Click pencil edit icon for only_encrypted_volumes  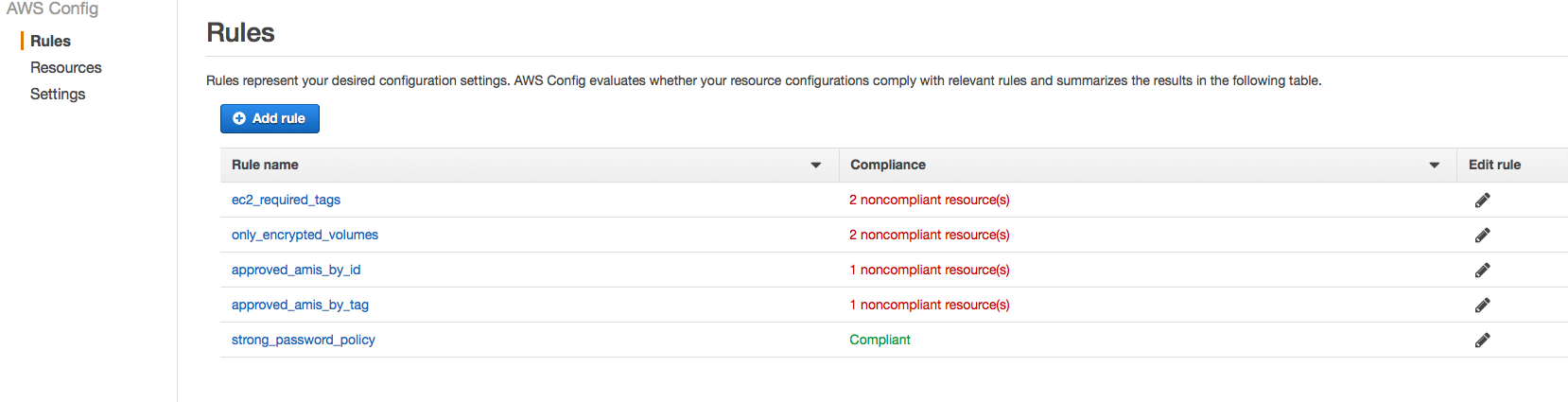coord(1482,235)
